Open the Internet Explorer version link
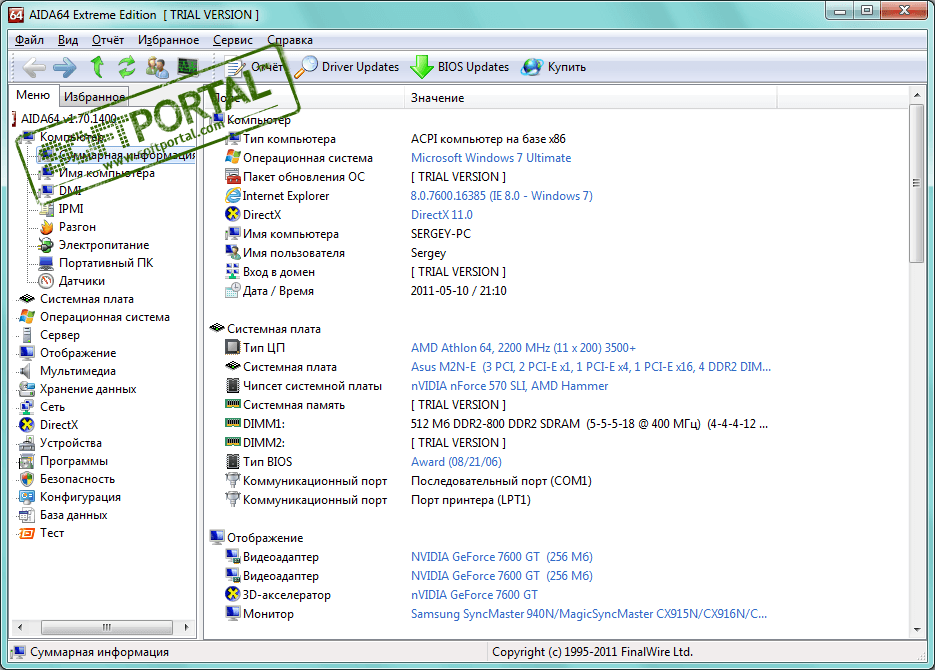This screenshot has width=935, height=670. coord(501,196)
